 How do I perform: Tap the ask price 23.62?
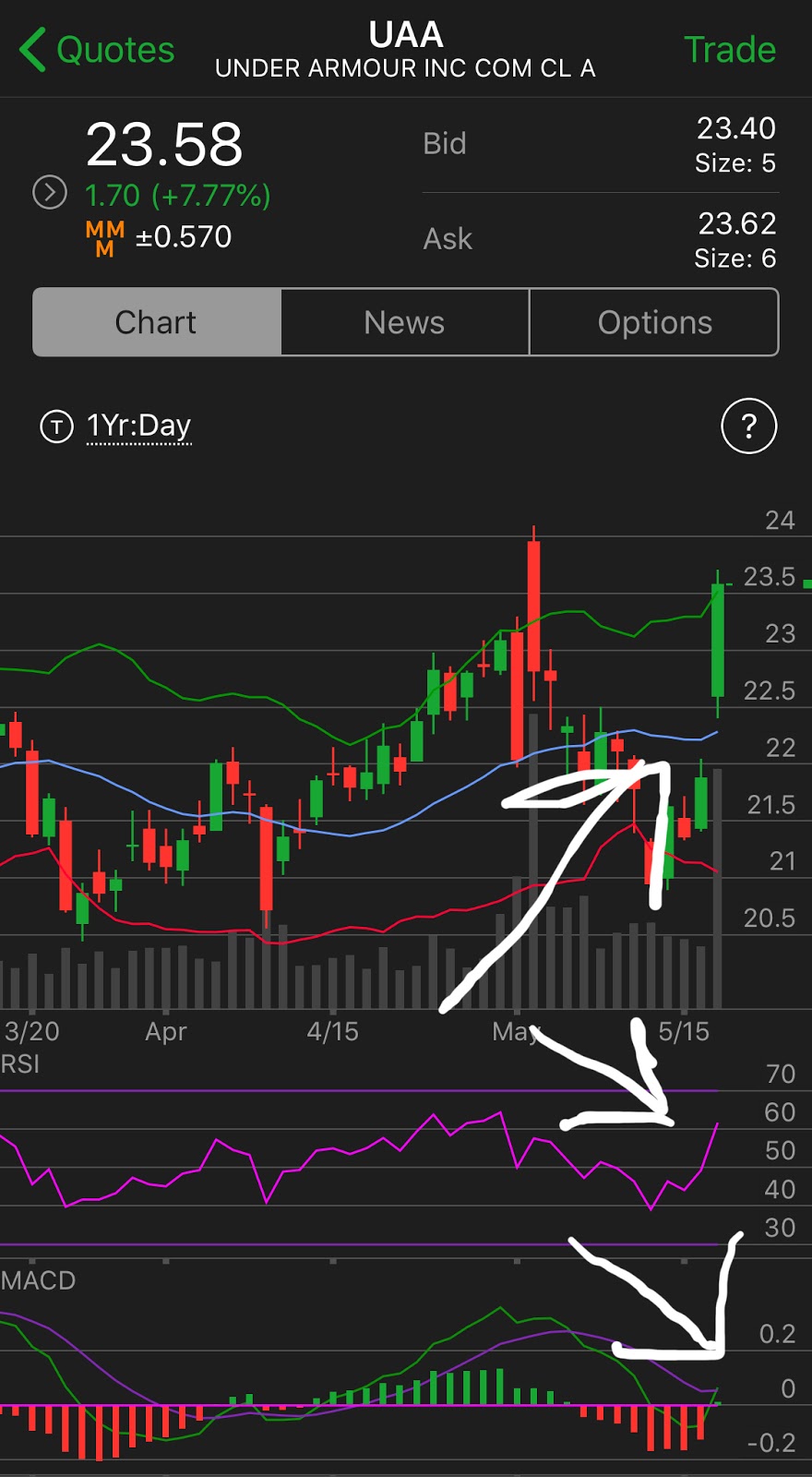coord(737,223)
